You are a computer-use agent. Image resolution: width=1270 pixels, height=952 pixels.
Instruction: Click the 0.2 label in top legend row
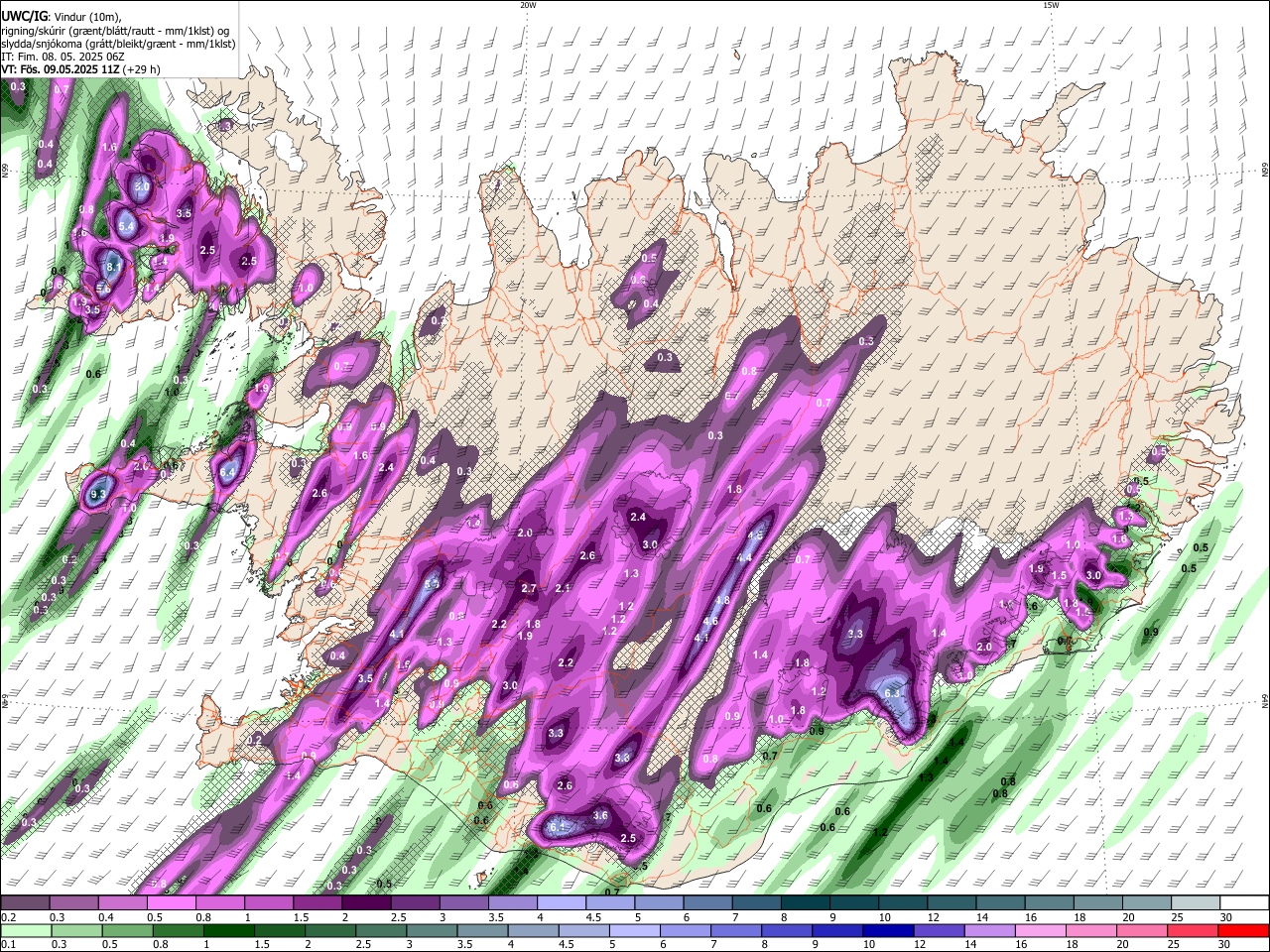[9, 917]
